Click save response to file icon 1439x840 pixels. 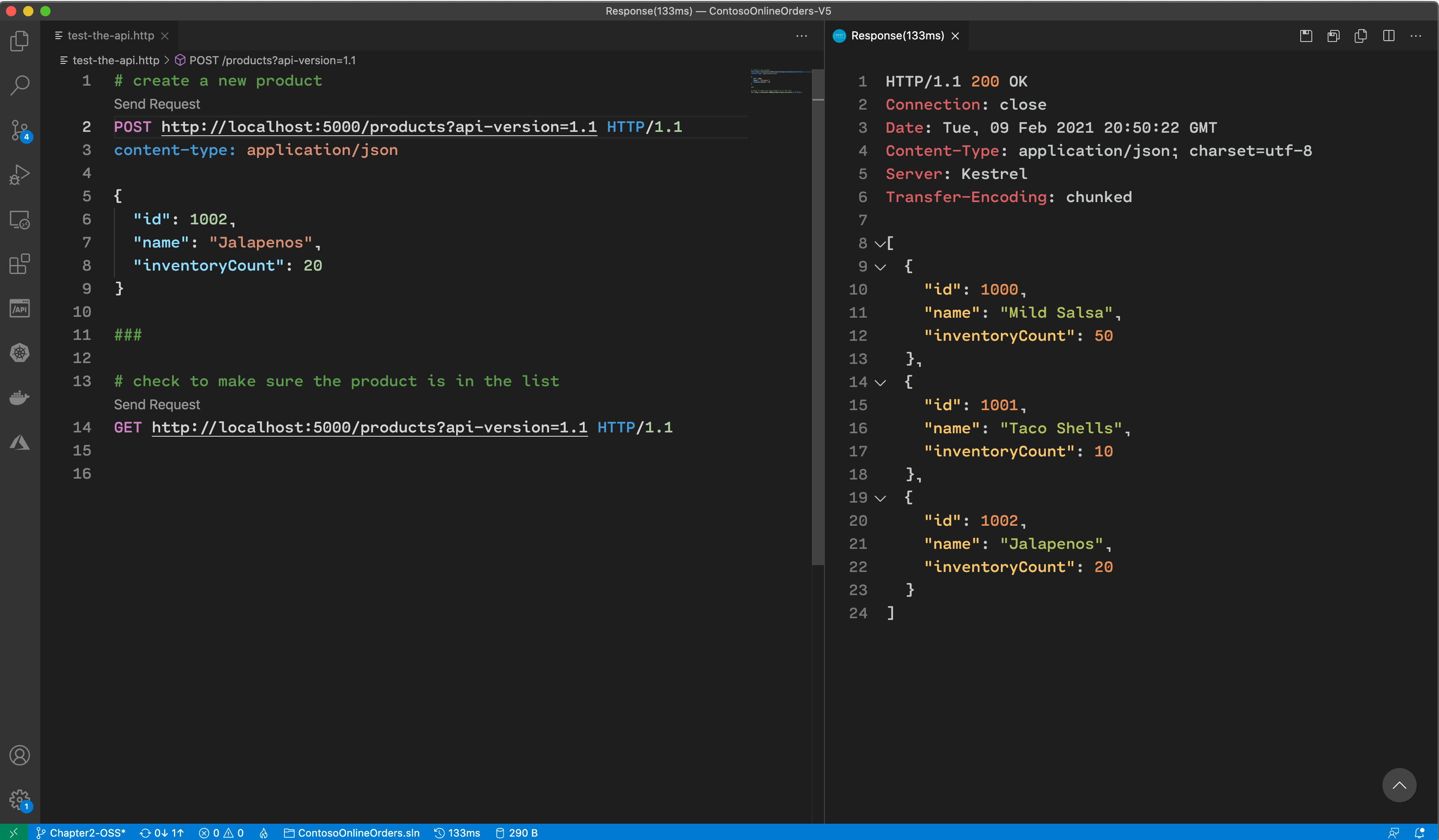pyautogui.click(x=1305, y=36)
